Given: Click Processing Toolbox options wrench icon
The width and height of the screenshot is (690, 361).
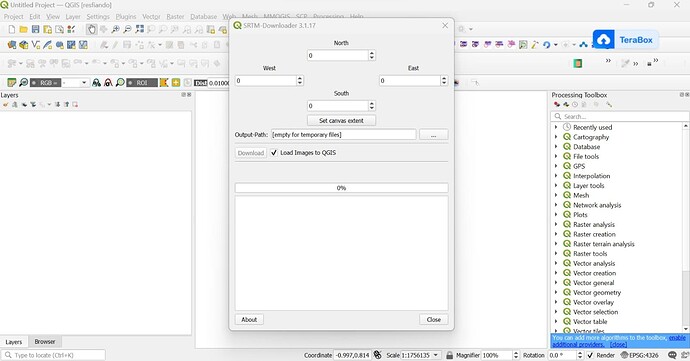Looking at the screenshot, I should pos(609,105).
